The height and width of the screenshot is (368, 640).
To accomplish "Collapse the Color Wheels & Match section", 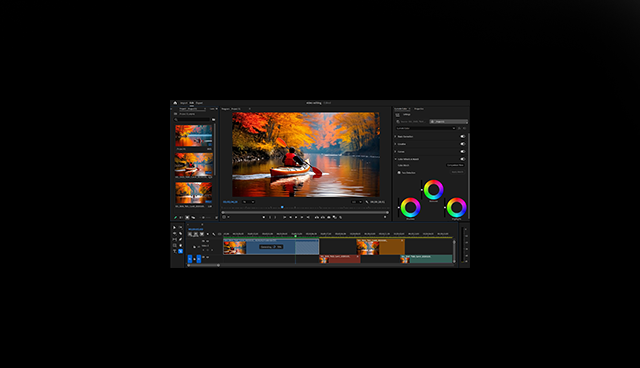I will 396,159.
